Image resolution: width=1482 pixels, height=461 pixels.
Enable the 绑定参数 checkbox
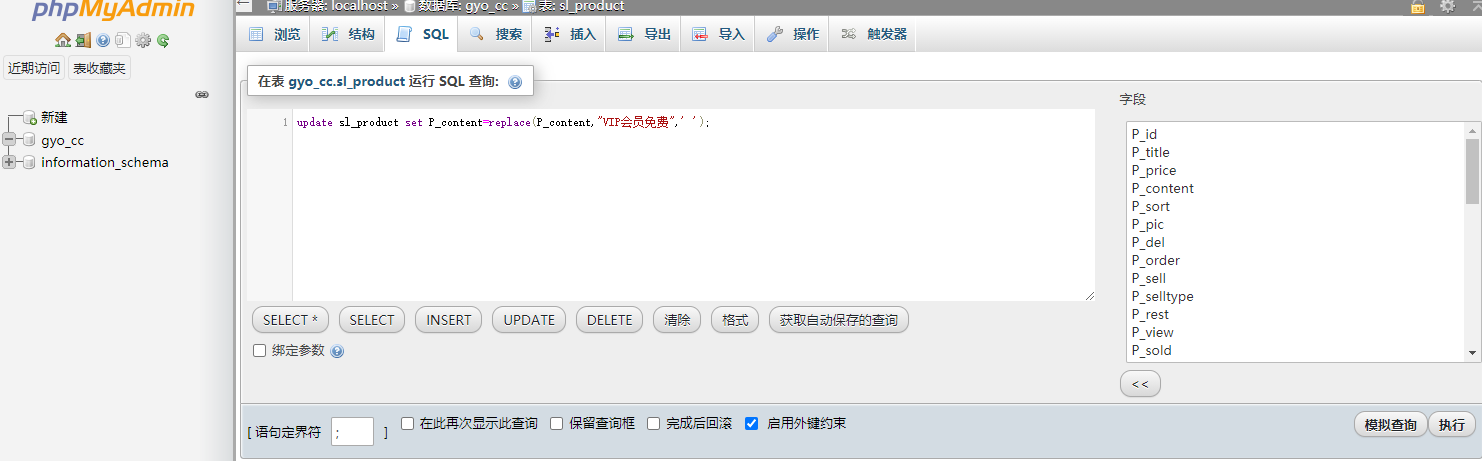point(260,351)
